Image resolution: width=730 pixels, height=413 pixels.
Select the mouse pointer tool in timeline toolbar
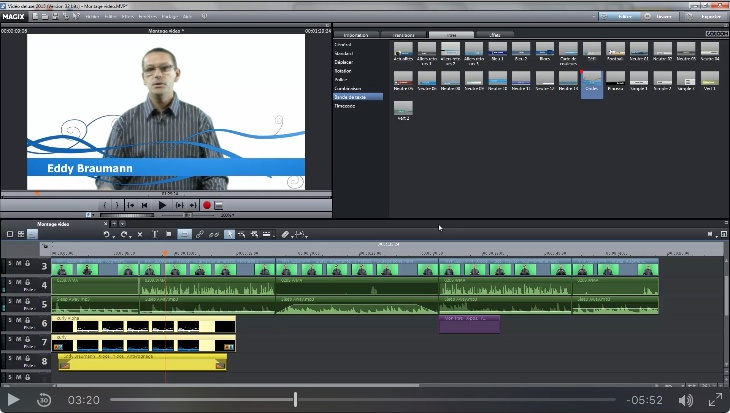click(229, 234)
